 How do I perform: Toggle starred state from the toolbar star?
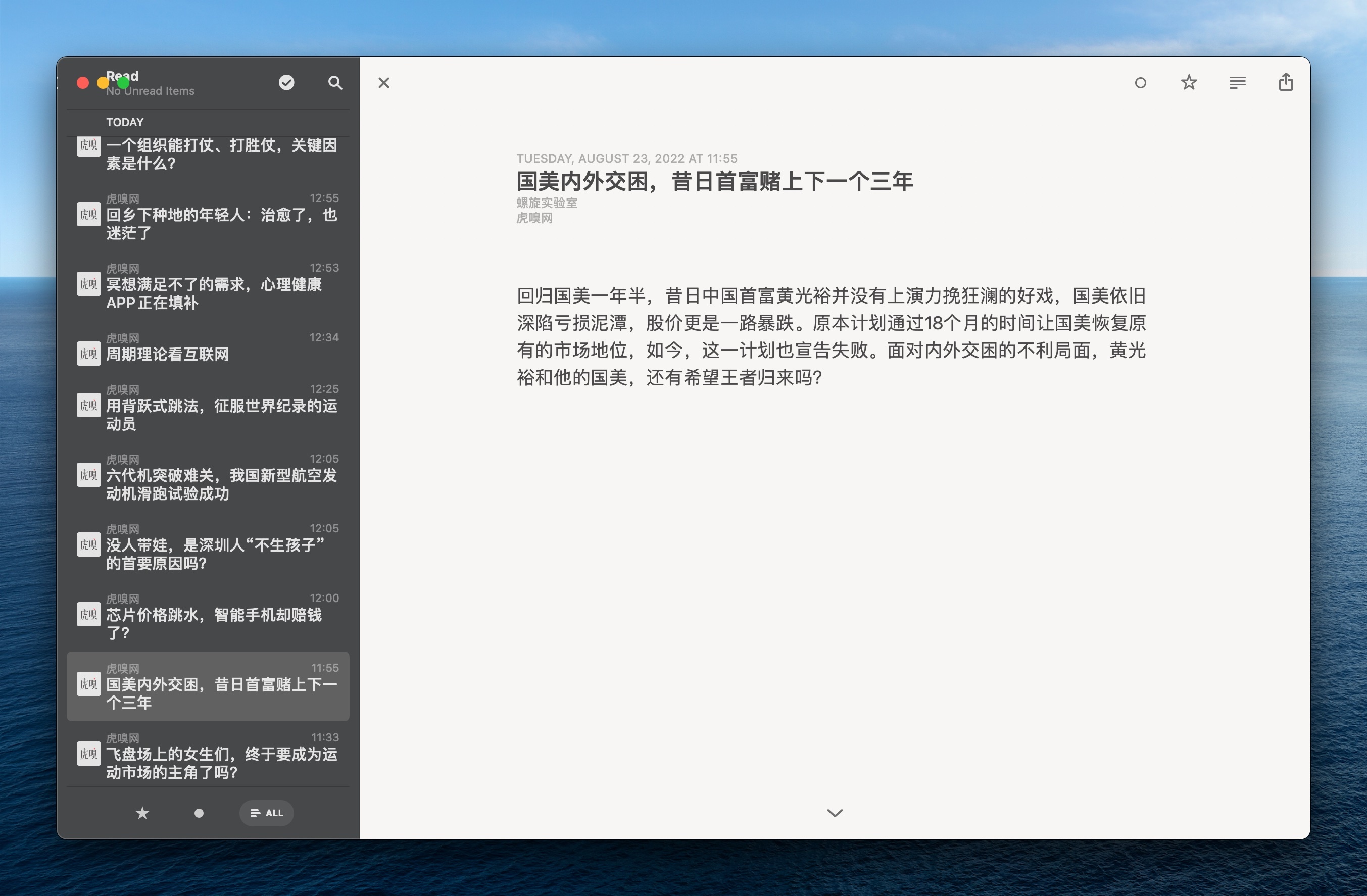click(x=1189, y=82)
